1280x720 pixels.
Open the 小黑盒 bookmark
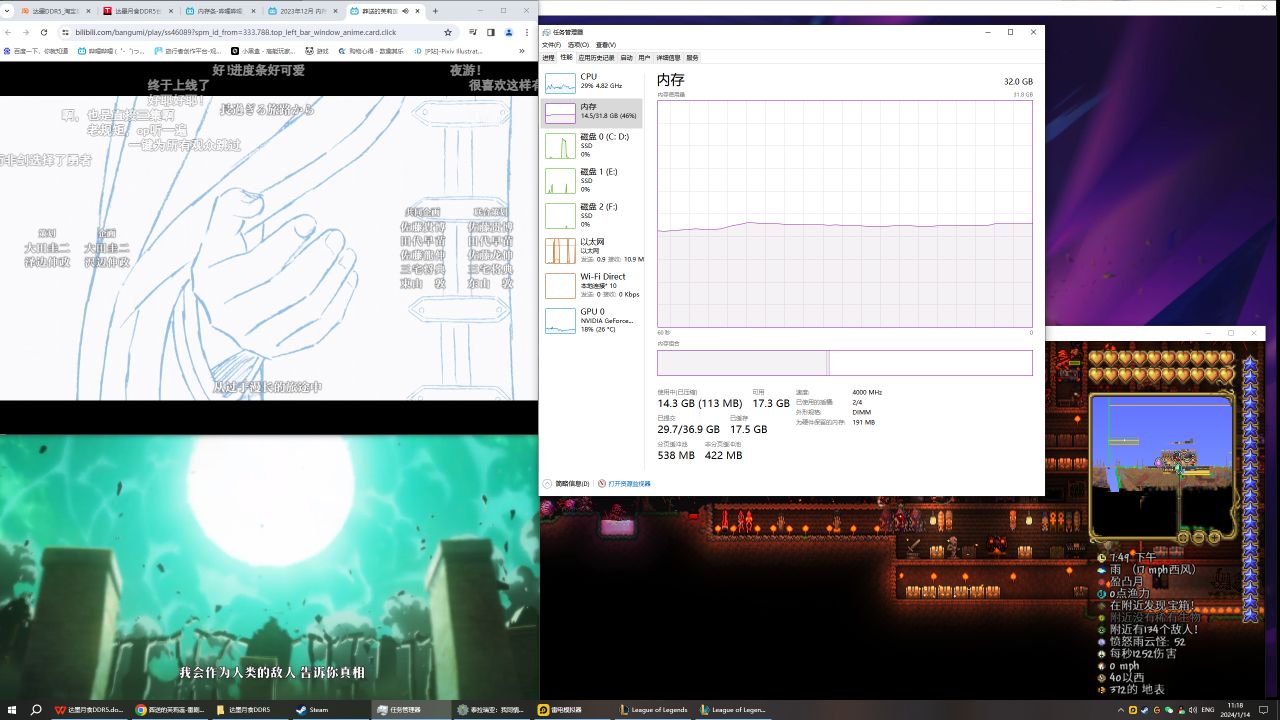(265, 51)
